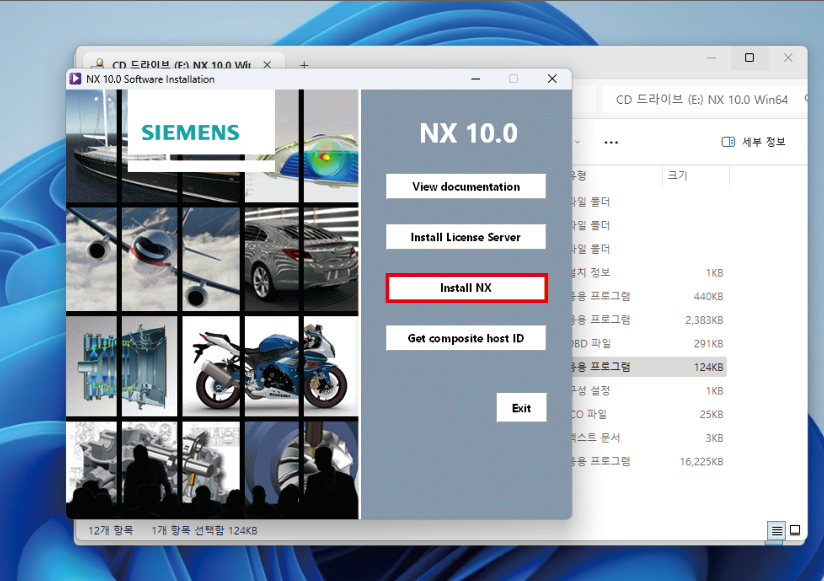This screenshot has height=581, width=824.
Task: Click the blue motorcycle image
Action: [270, 367]
